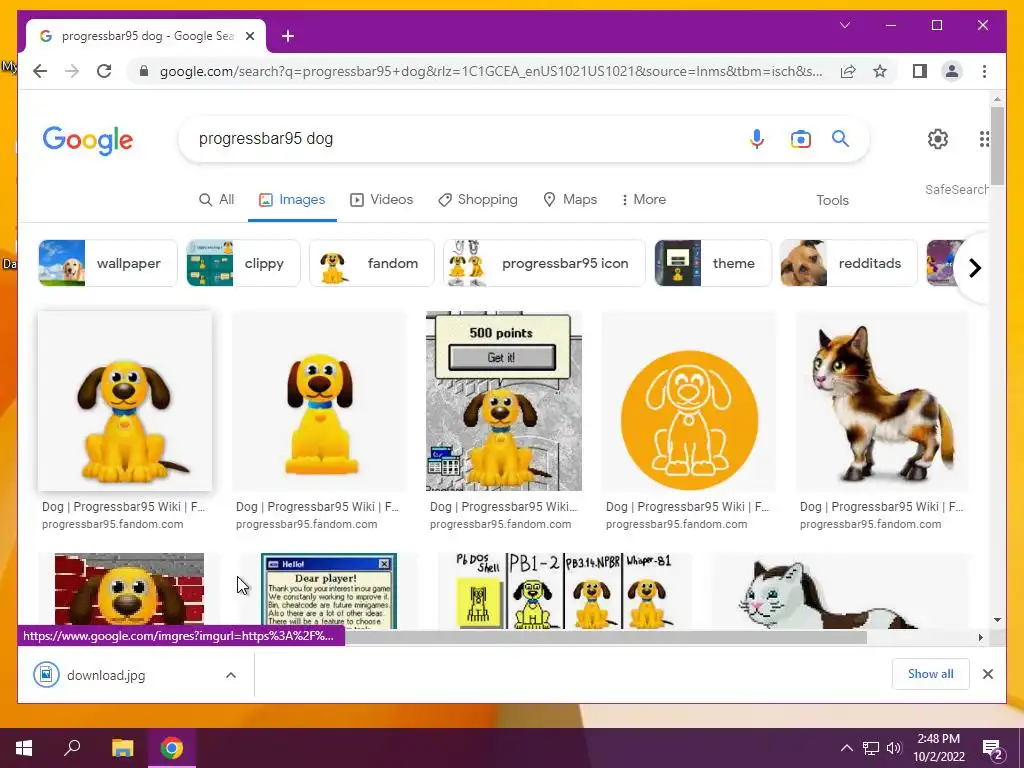Viewport: 1024px width, 768px height.
Task: Expand the More search options
Action: [x=644, y=200]
